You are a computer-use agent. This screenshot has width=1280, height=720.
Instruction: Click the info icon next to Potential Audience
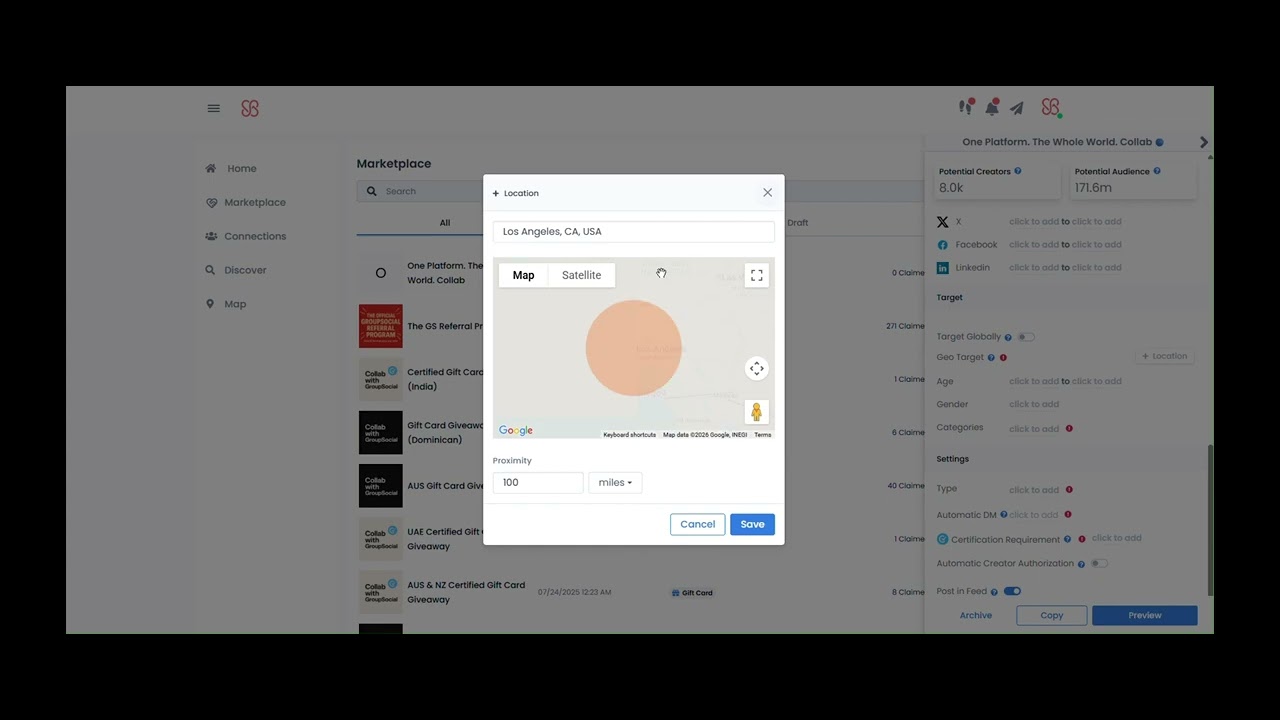coord(1157,171)
